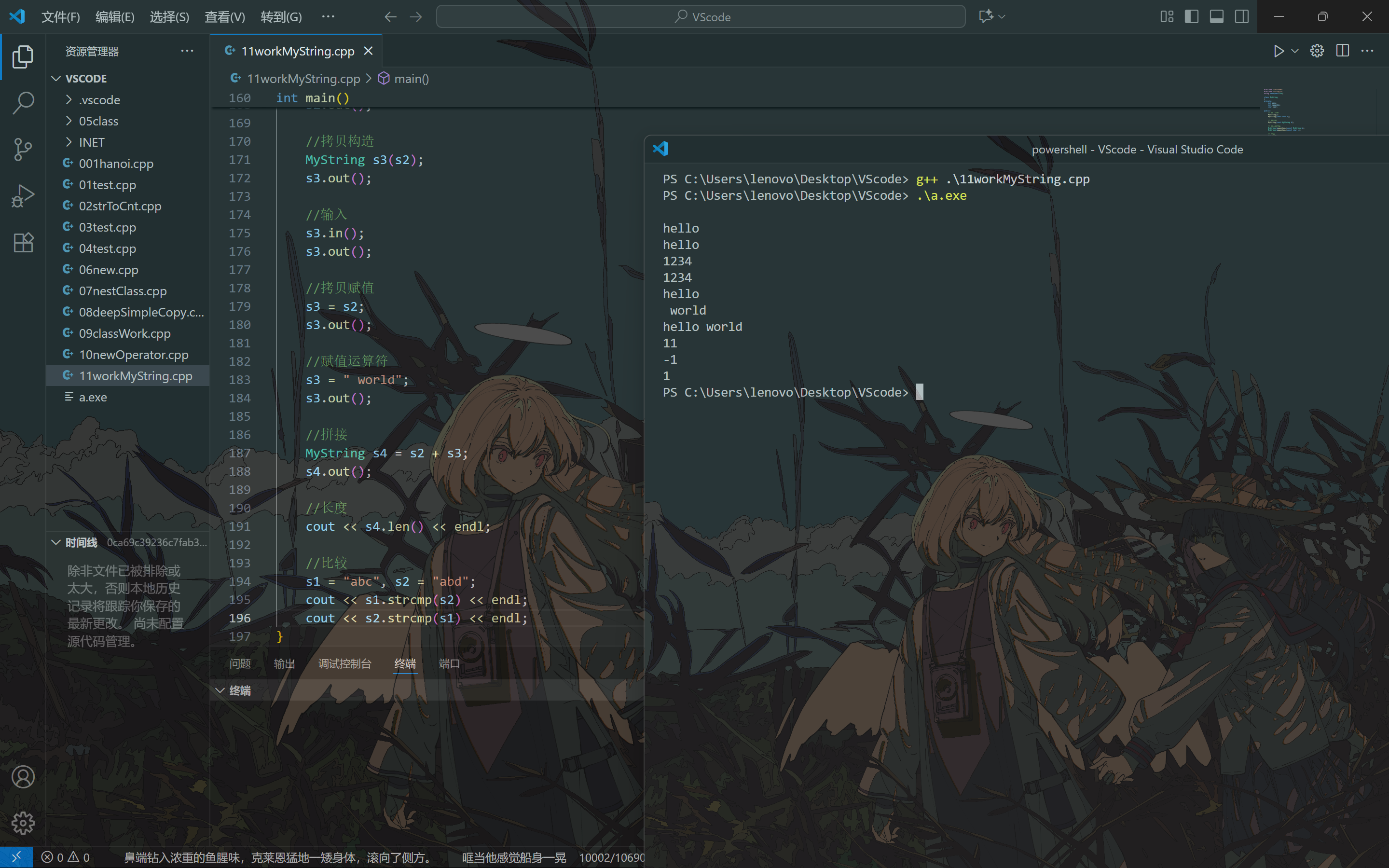Image resolution: width=1389 pixels, height=868 pixels.
Task: Open the Manage gear in activity bar
Action: 23,823
